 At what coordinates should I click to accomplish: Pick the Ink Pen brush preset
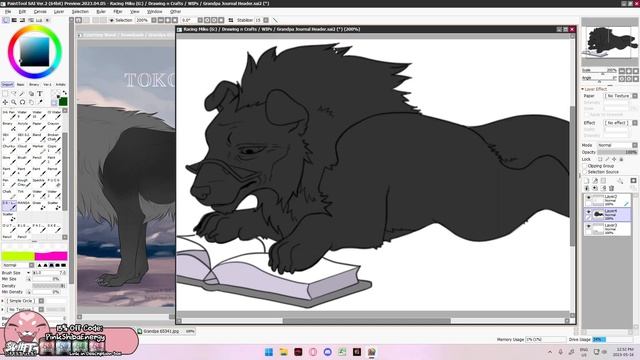tap(9, 115)
